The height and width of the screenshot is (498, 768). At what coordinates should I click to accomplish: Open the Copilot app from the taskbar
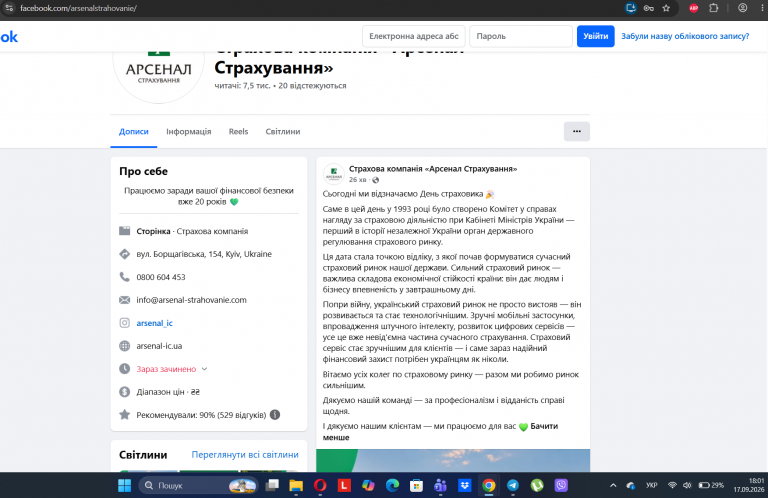(x=368, y=485)
